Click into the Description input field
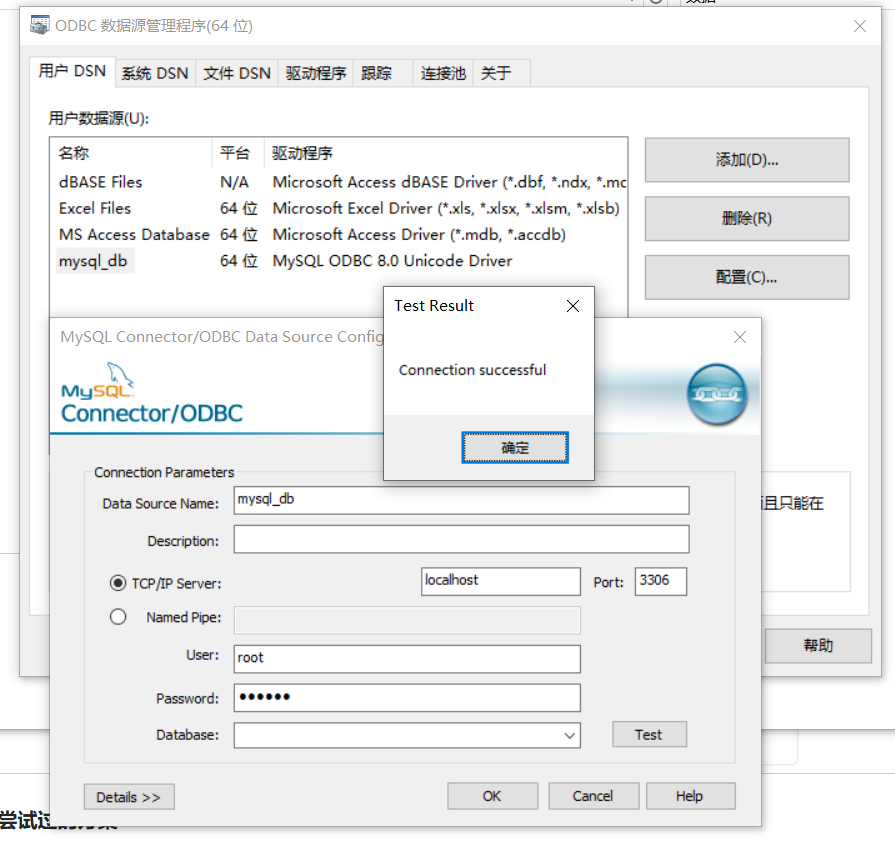The height and width of the screenshot is (841, 895). point(461,540)
